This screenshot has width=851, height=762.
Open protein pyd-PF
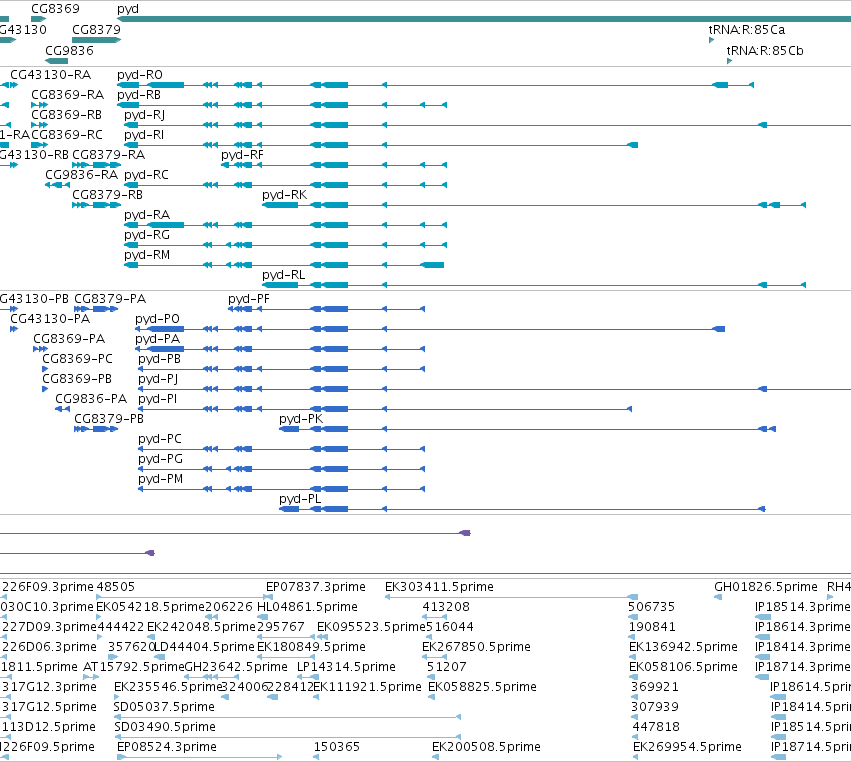[x=327, y=309]
